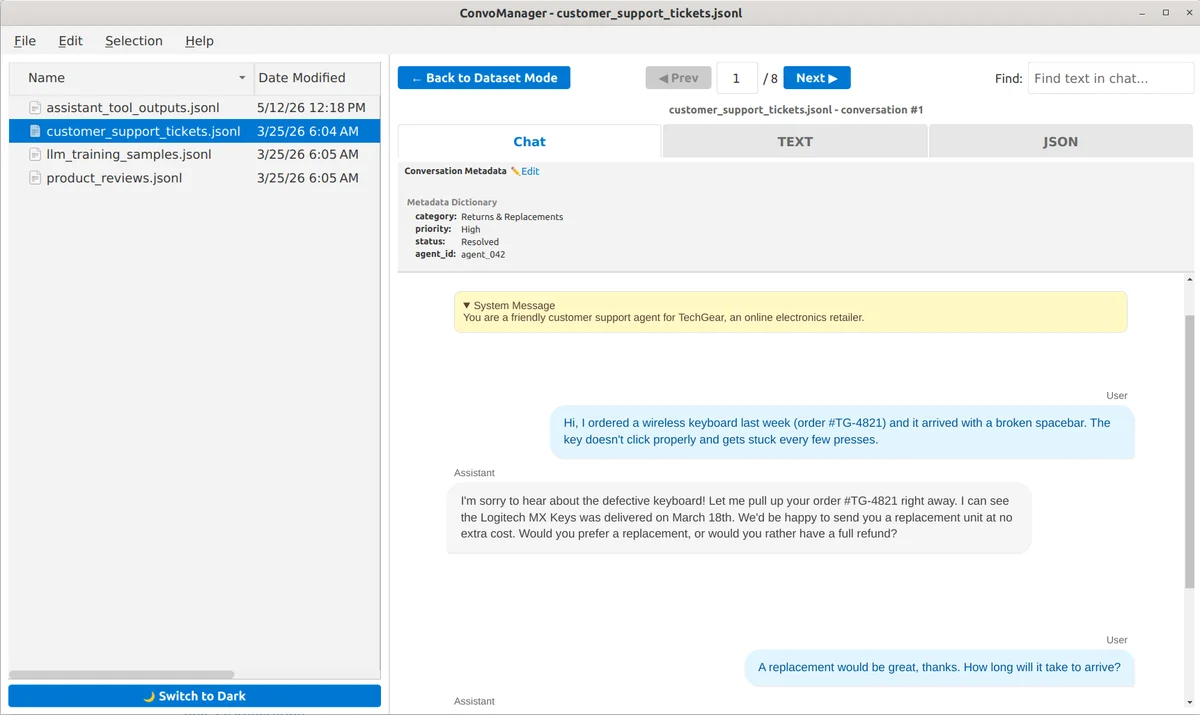Open the Selection menu
Screen dimensions: 1200x715
[134, 41]
